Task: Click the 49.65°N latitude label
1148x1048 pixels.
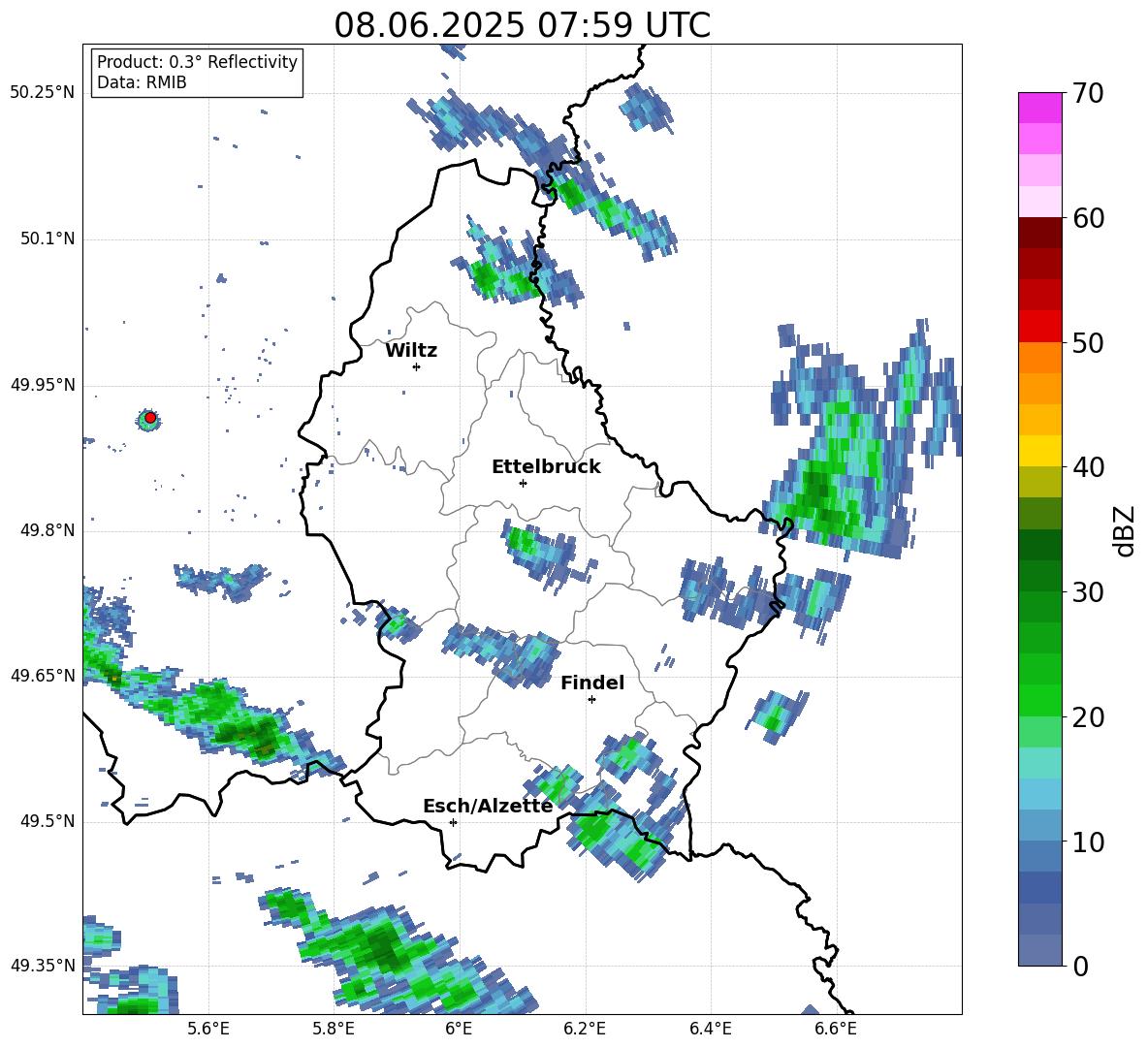Action: pyautogui.click(x=43, y=675)
